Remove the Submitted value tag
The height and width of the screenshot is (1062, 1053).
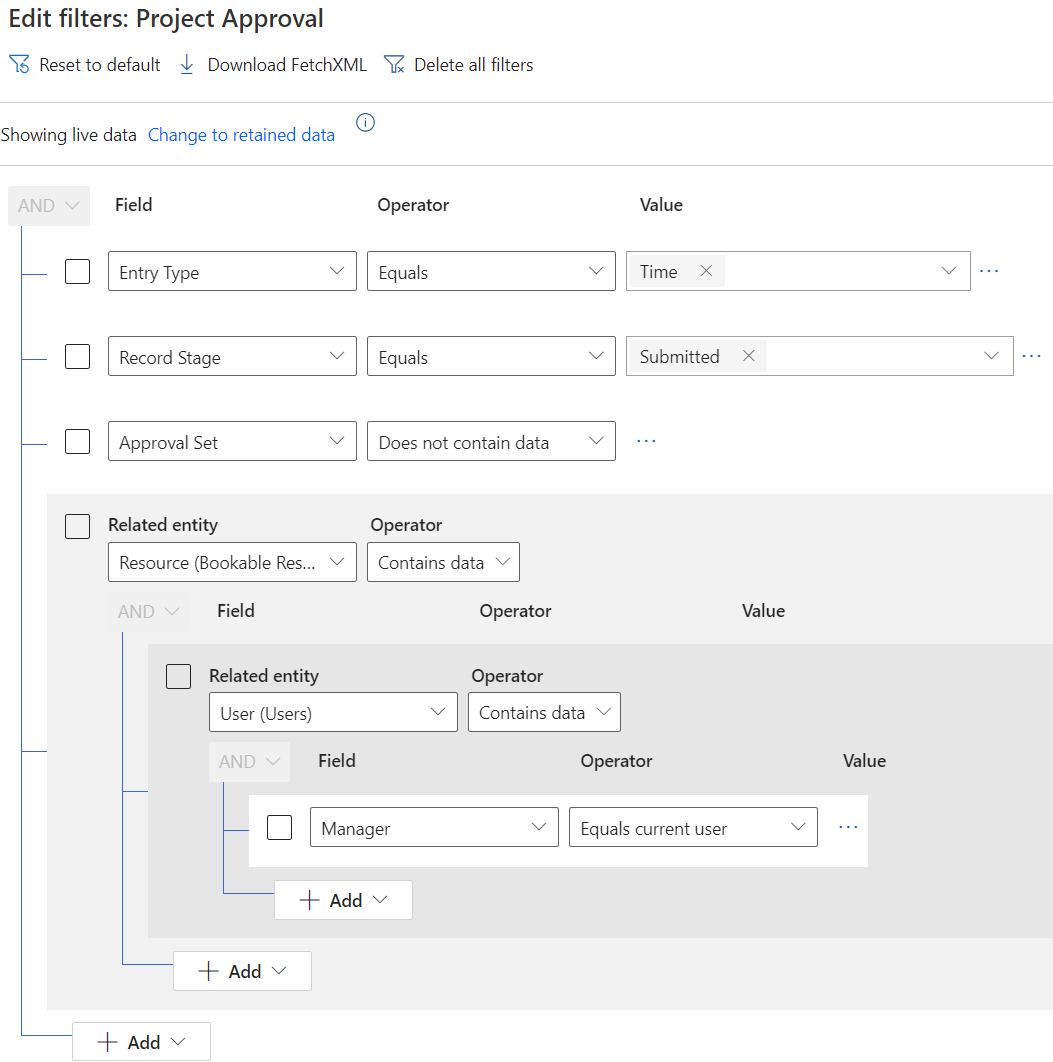tap(748, 356)
